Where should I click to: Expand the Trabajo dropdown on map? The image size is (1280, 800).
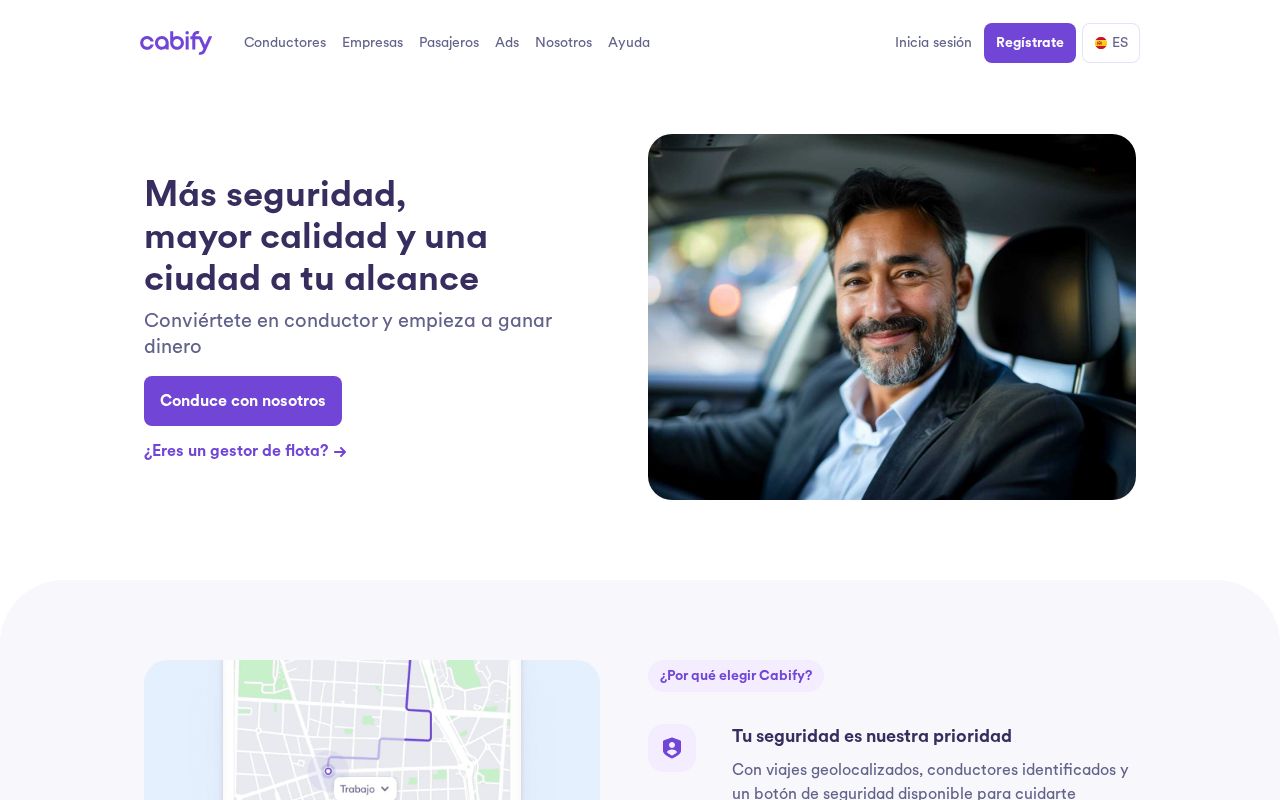(x=365, y=789)
